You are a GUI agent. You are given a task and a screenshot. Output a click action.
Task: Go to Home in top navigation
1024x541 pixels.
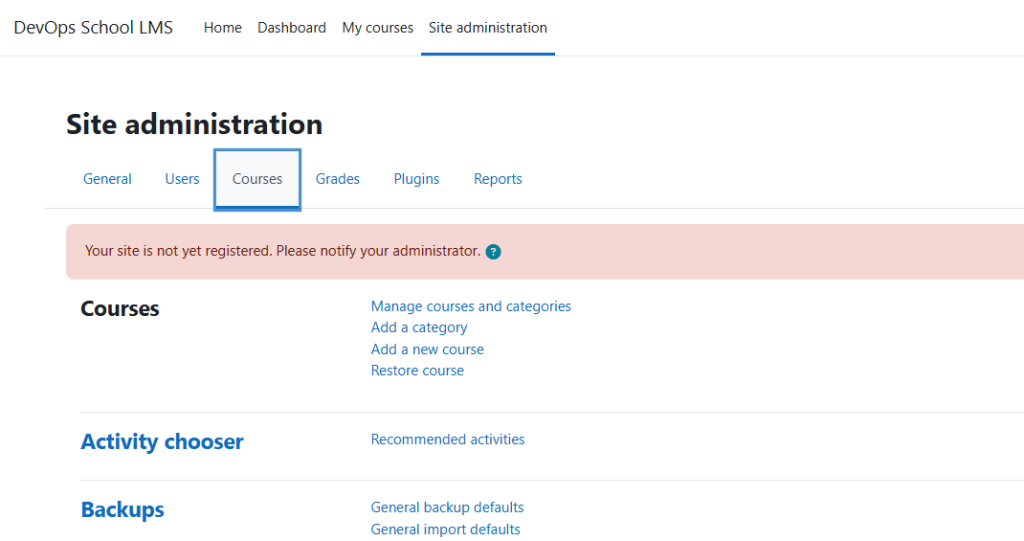[x=223, y=27]
